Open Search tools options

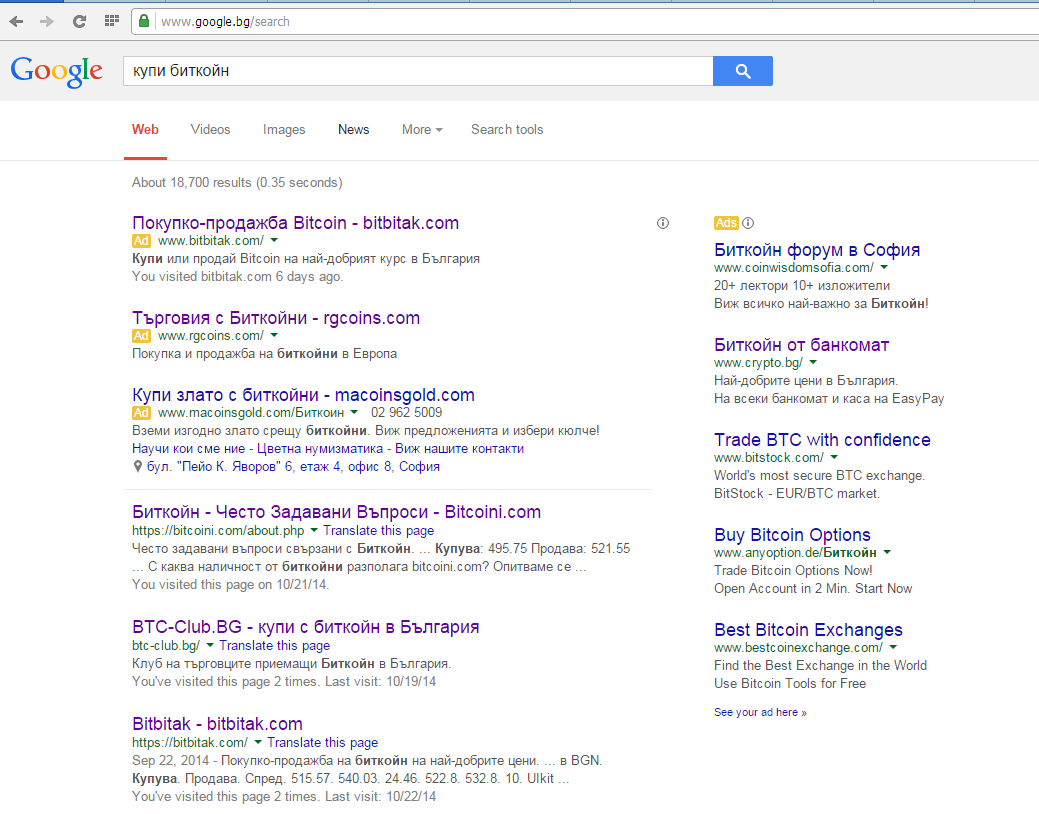click(x=507, y=130)
